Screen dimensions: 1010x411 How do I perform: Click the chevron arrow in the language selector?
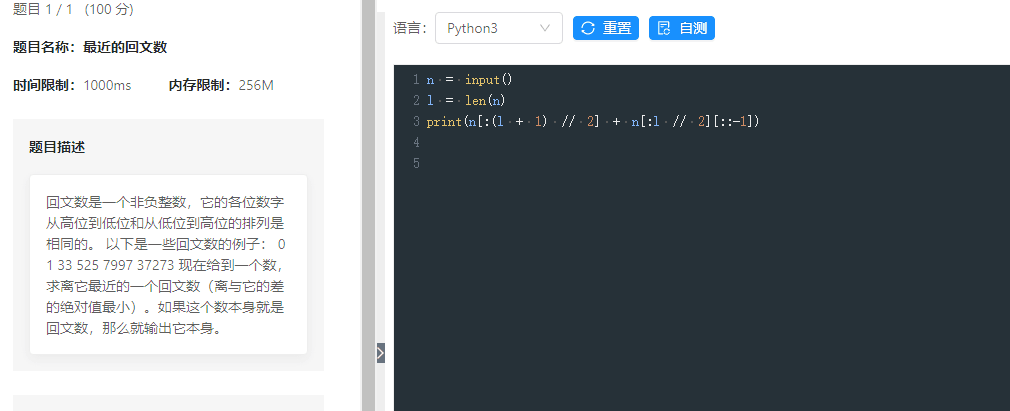pyautogui.click(x=545, y=28)
